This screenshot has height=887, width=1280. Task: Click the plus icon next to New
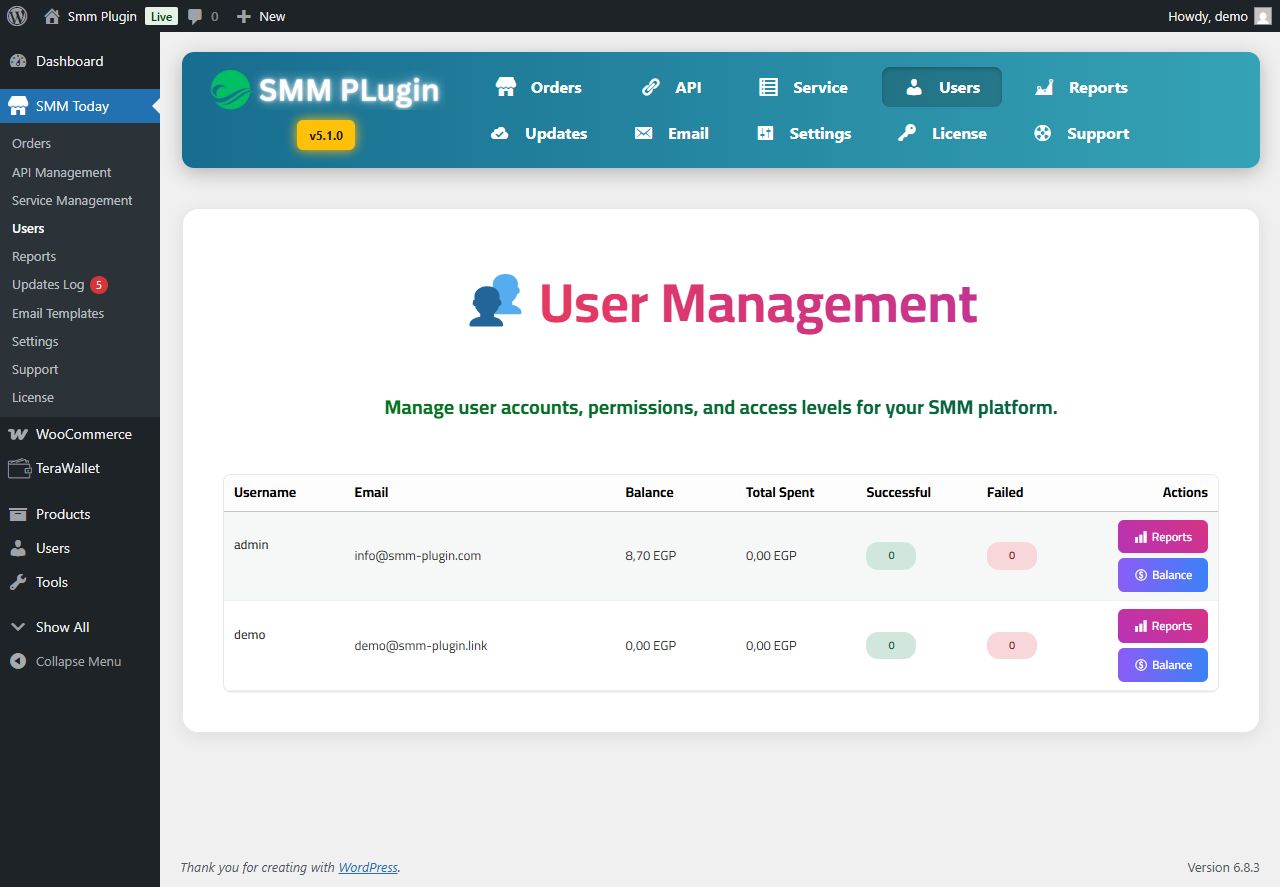[243, 17]
